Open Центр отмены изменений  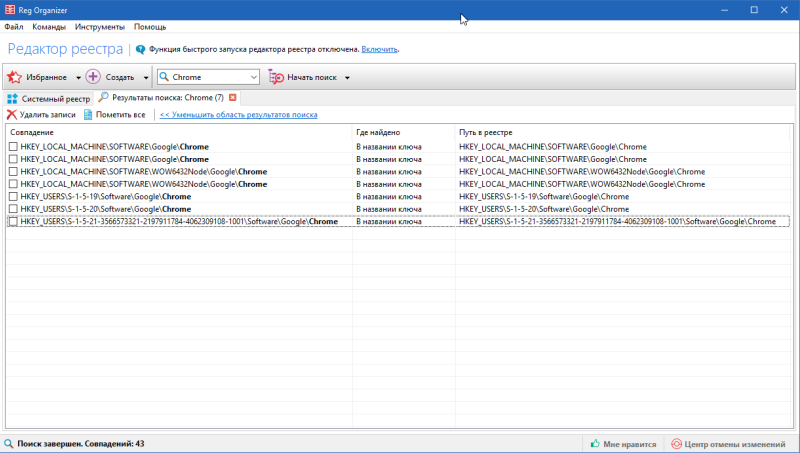point(729,444)
